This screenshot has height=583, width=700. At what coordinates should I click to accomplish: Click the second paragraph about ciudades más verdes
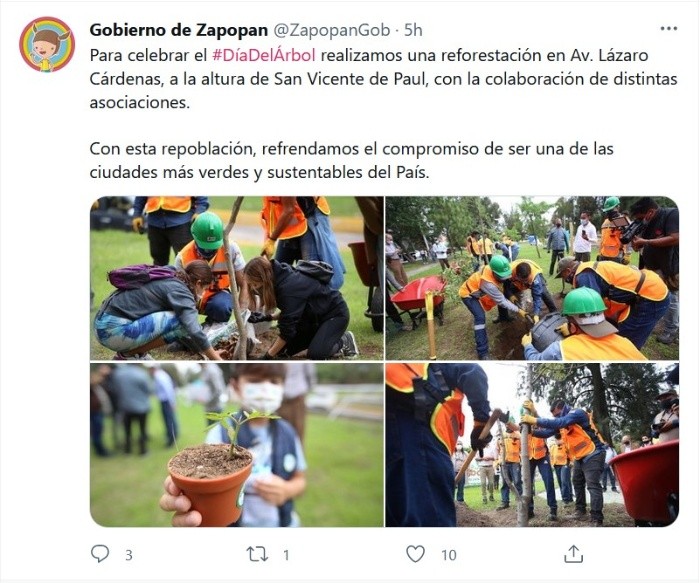coord(351,160)
